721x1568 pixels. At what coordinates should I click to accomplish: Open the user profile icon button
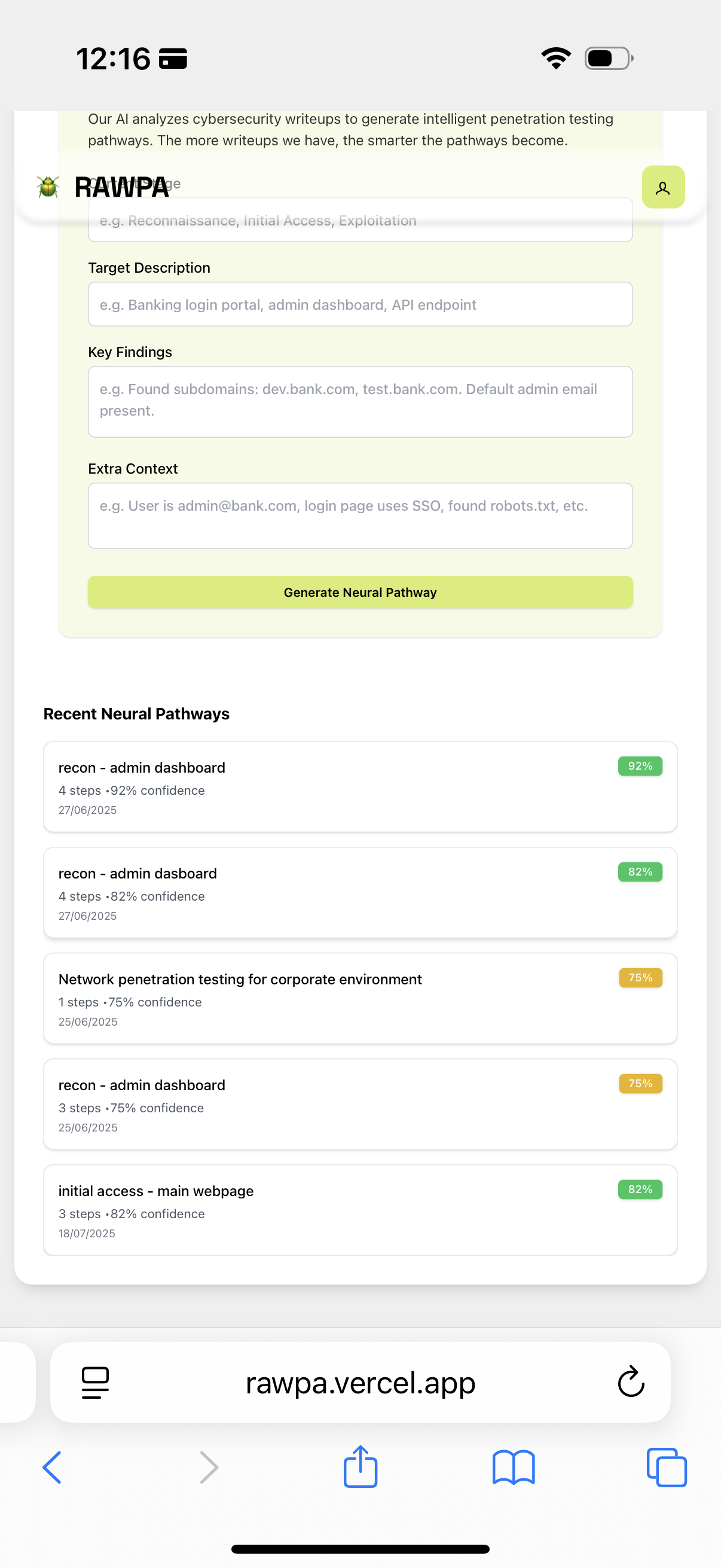point(662,188)
